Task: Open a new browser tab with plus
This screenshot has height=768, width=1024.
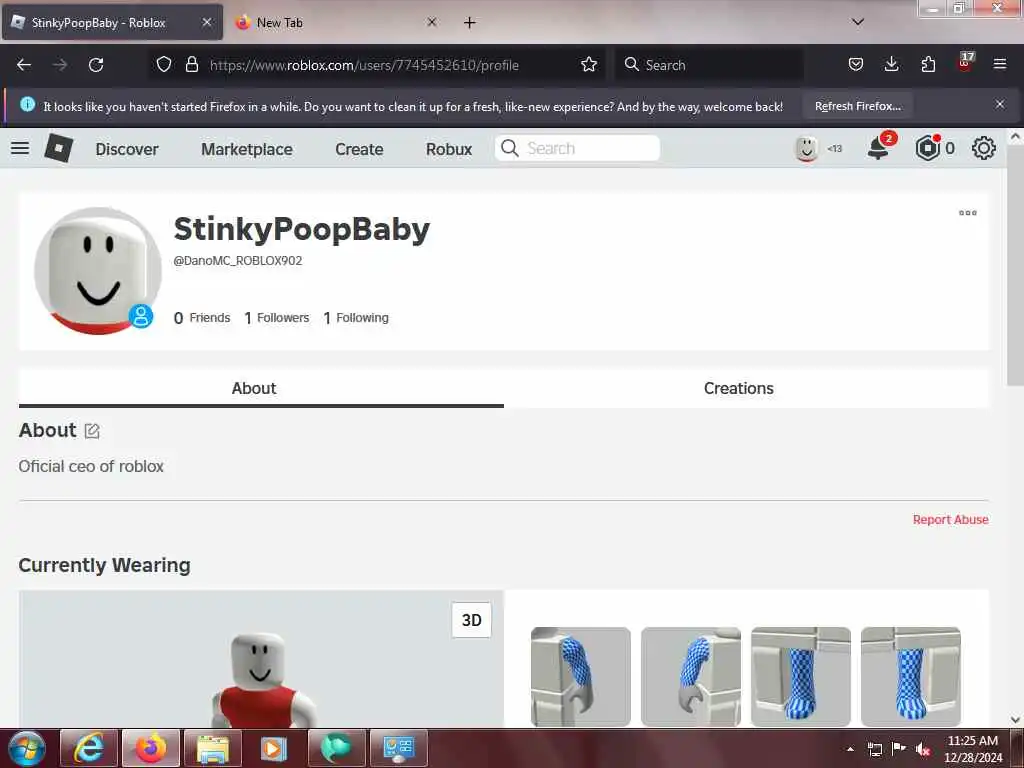Action: click(x=470, y=23)
